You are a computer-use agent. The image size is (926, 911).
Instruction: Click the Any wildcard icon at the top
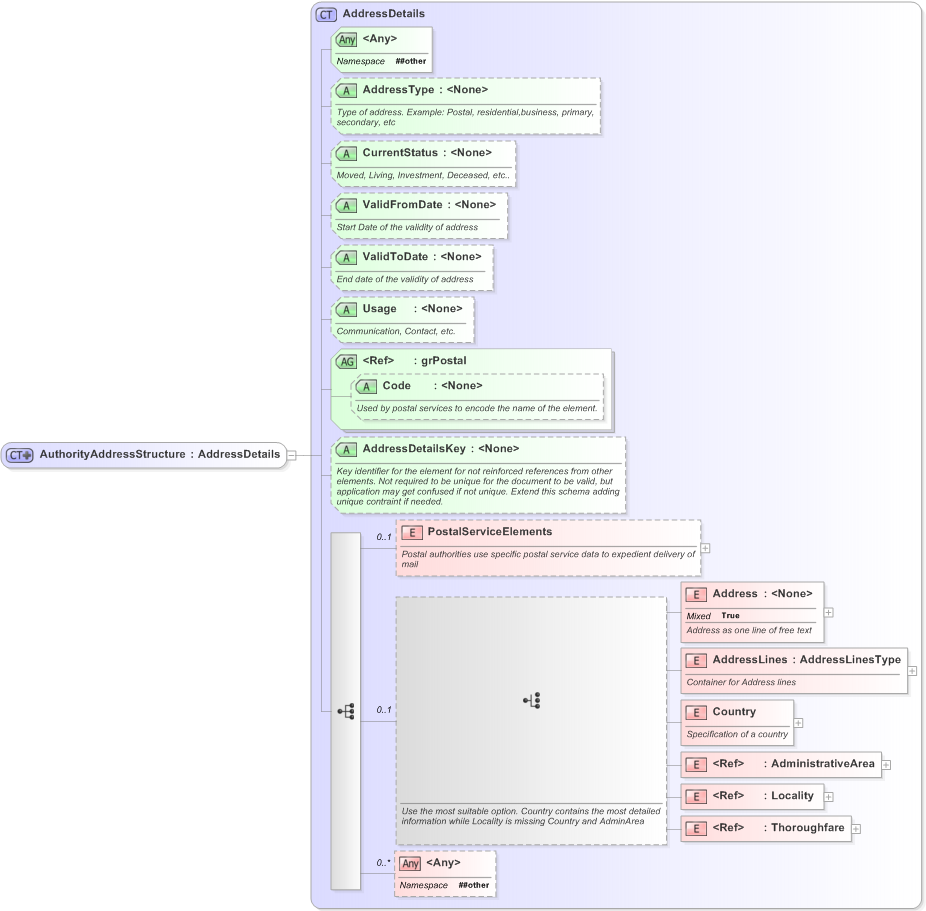(347, 39)
